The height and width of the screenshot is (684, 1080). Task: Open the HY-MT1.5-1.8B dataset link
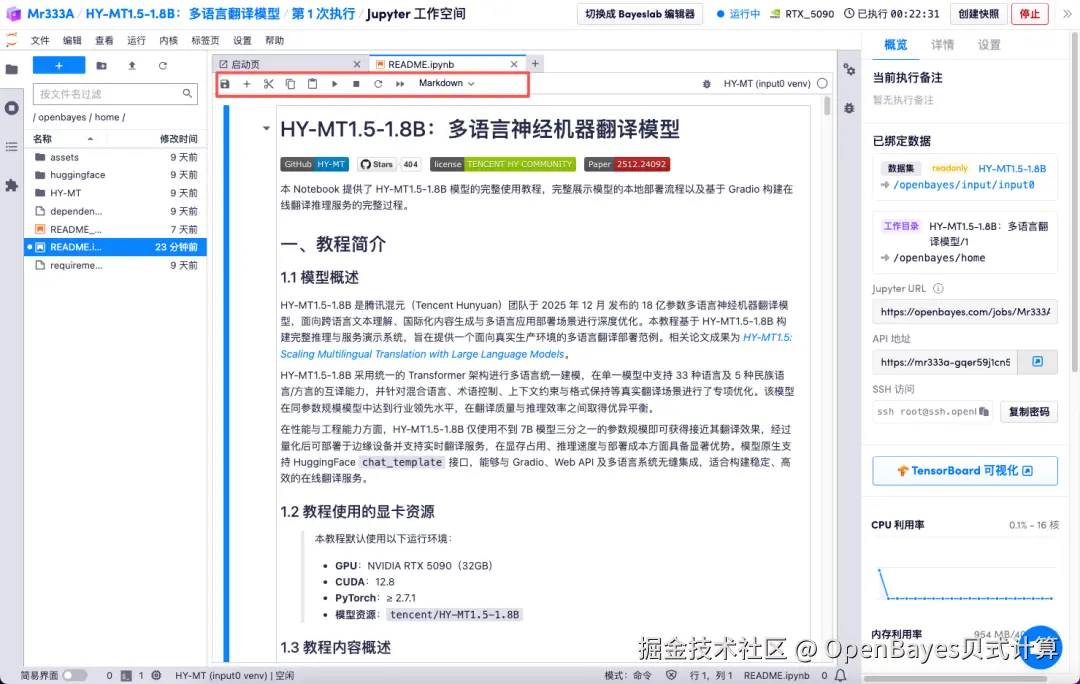[x=1012, y=168]
